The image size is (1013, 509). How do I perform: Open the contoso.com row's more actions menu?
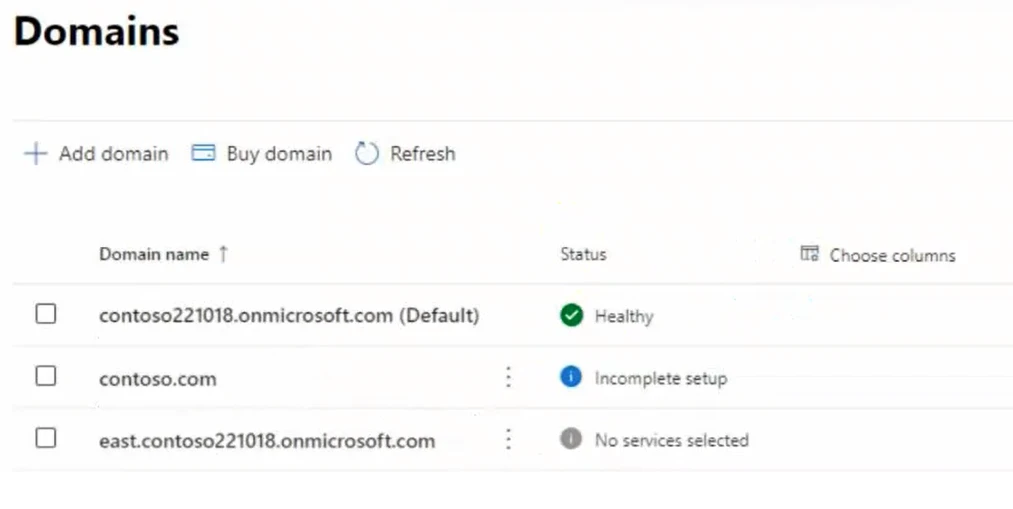[x=508, y=377]
